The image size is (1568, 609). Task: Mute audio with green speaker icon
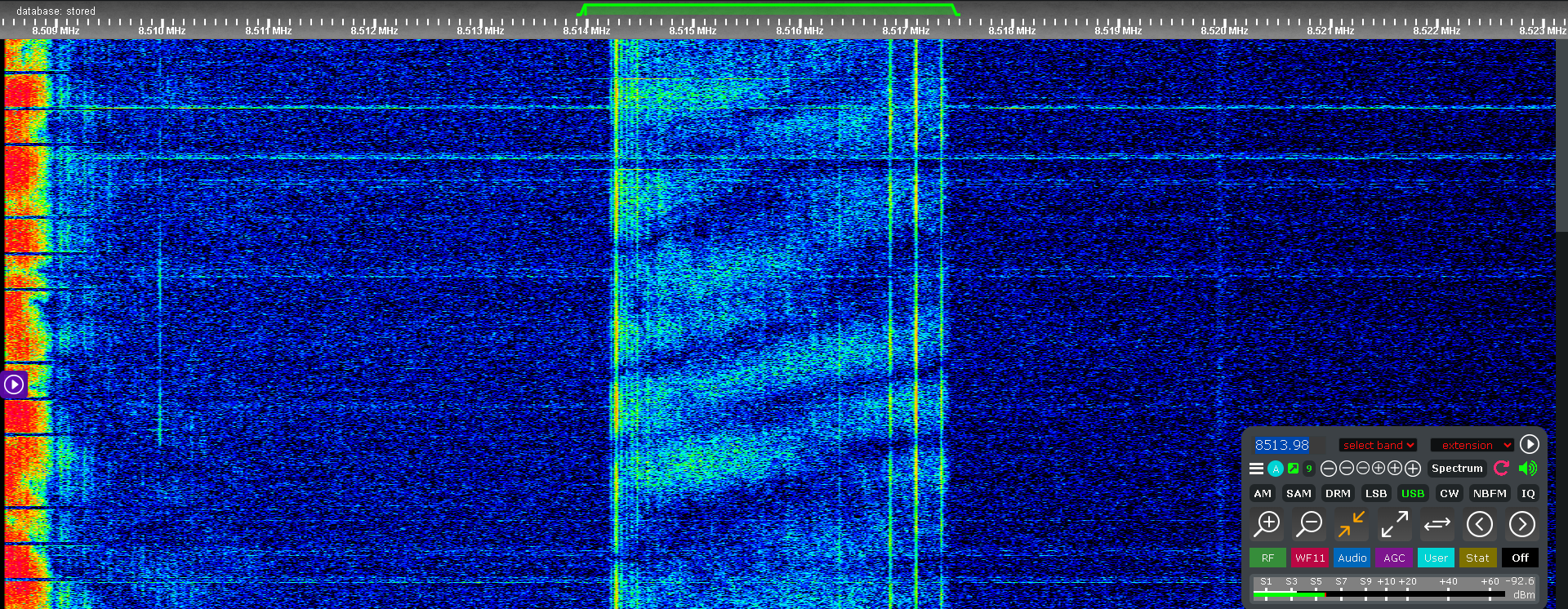[1528, 469]
